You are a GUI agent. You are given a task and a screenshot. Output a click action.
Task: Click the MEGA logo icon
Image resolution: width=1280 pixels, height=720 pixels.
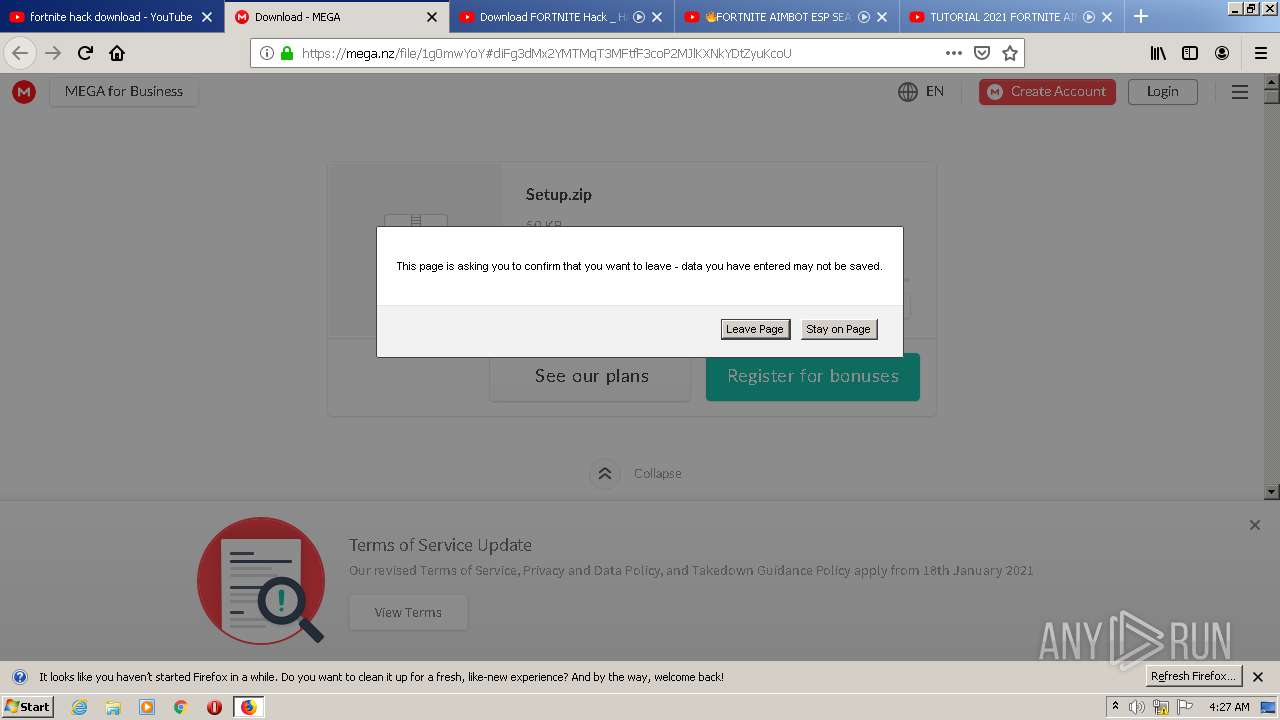(x=24, y=92)
